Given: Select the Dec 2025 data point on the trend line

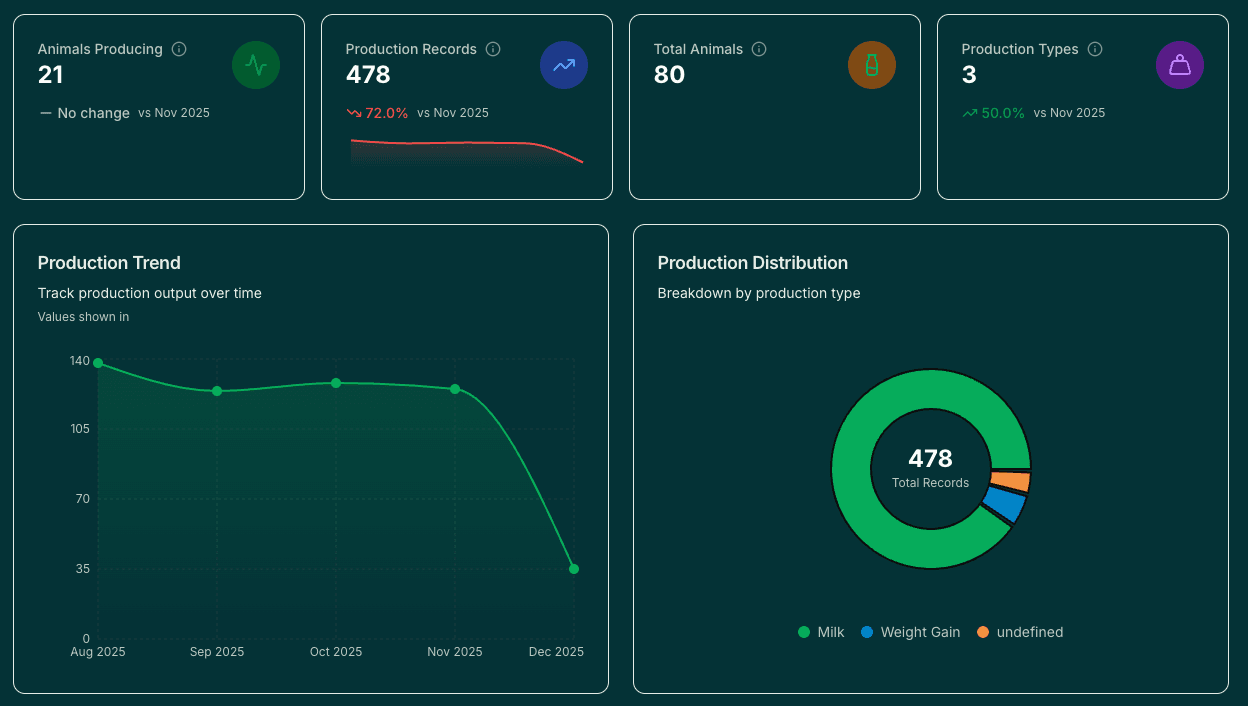Looking at the screenshot, I should (x=574, y=568).
